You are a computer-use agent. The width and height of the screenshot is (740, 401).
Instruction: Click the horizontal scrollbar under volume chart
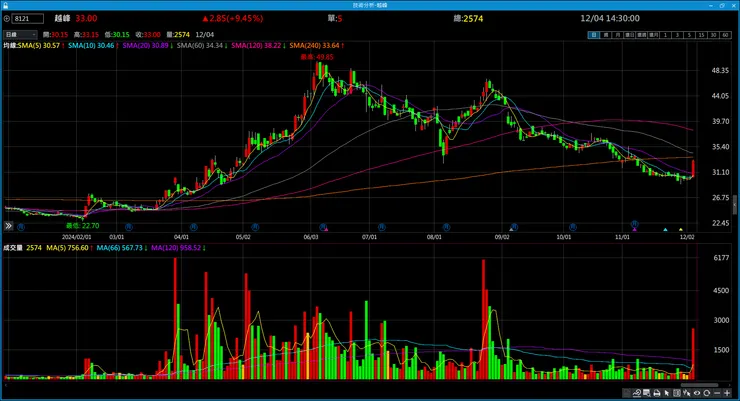[699, 385]
